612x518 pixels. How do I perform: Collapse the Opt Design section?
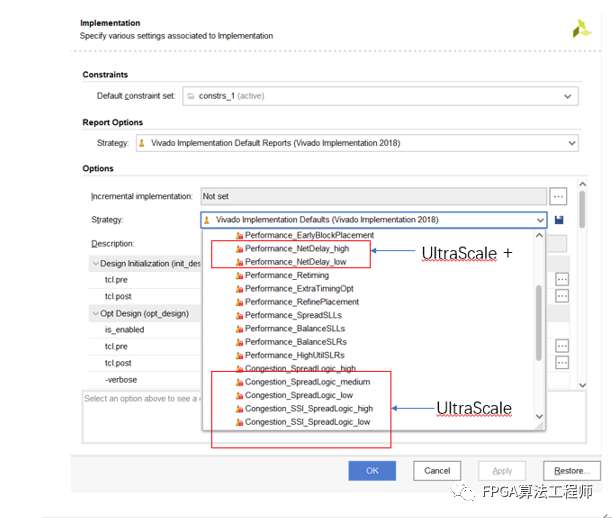[93, 314]
